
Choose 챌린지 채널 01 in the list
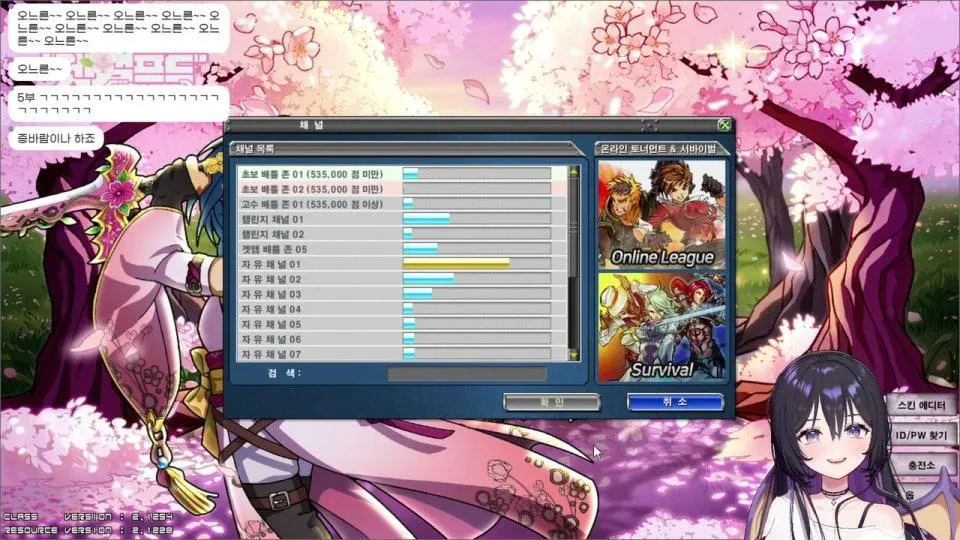(402, 219)
